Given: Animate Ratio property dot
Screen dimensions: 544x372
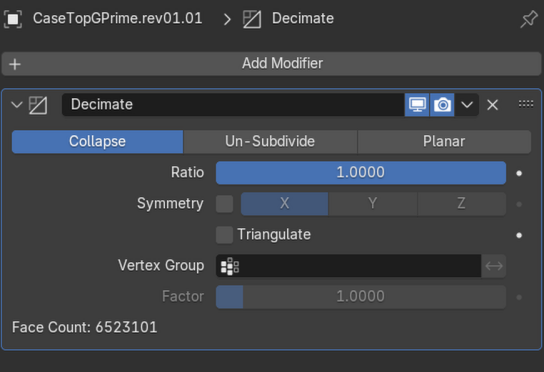Looking at the screenshot, I should tap(519, 173).
